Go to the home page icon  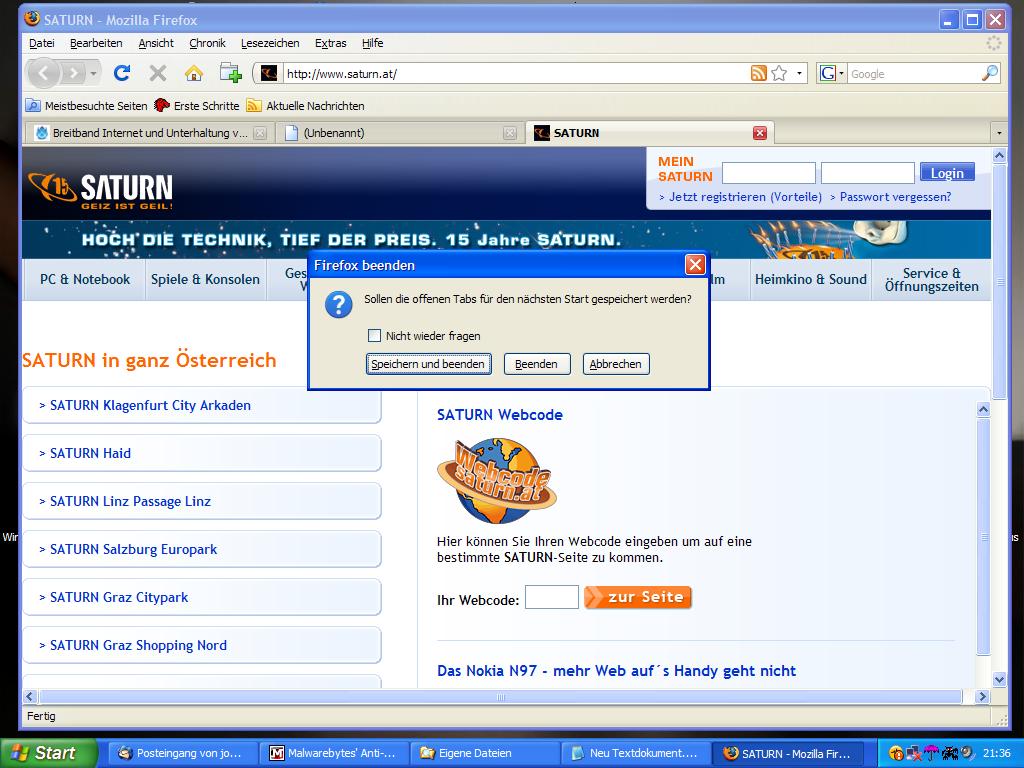click(193, 72)
